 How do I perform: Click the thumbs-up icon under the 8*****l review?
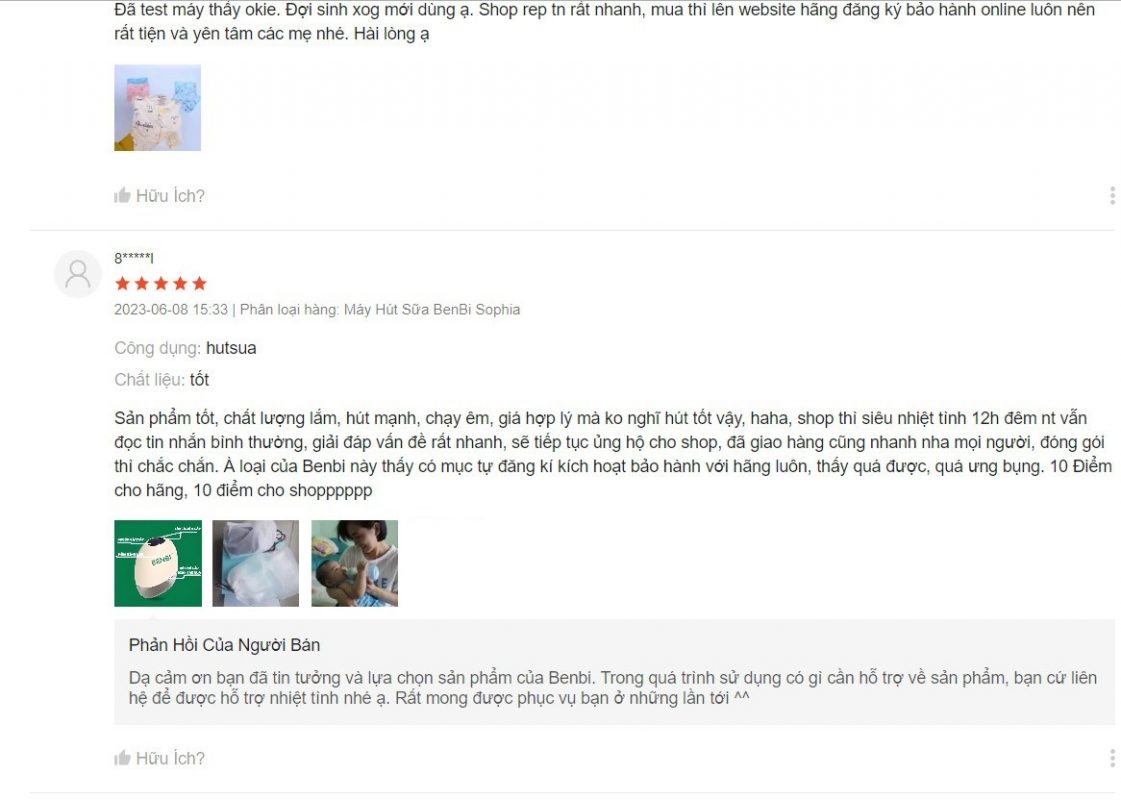(122, 758)
